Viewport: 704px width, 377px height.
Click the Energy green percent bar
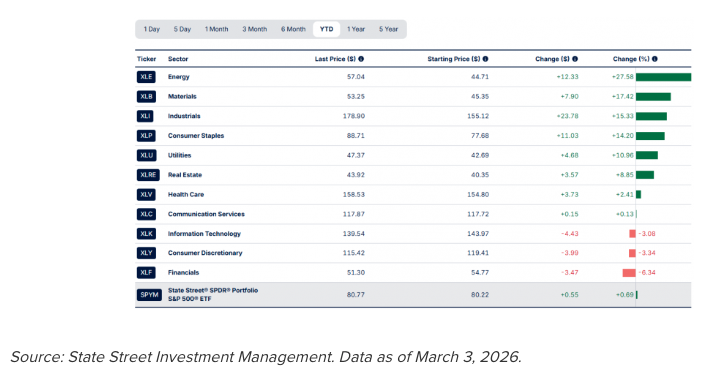tap(663, 77)
